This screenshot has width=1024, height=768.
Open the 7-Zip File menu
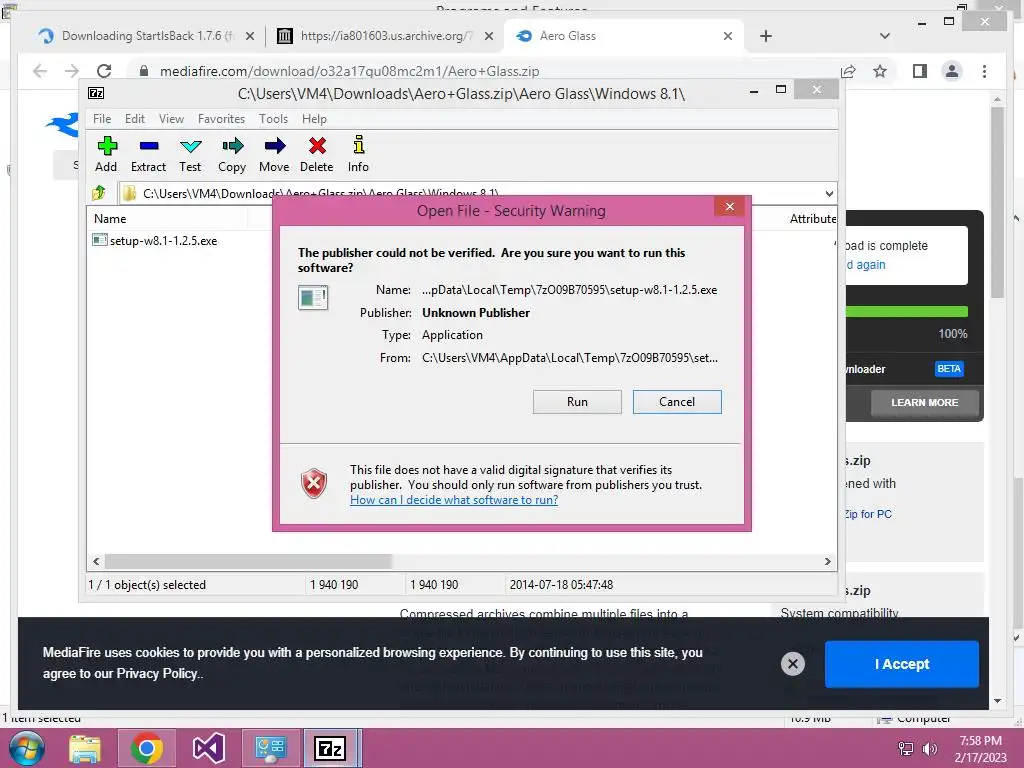(102, 119)
